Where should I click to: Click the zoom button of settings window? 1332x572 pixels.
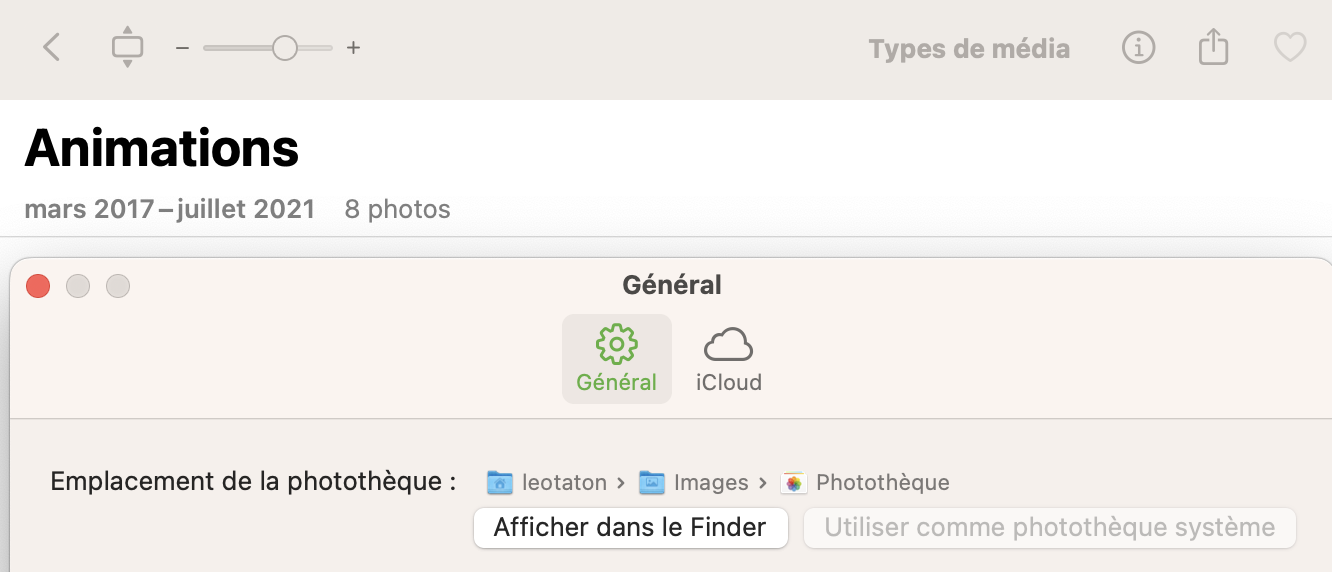118,286
